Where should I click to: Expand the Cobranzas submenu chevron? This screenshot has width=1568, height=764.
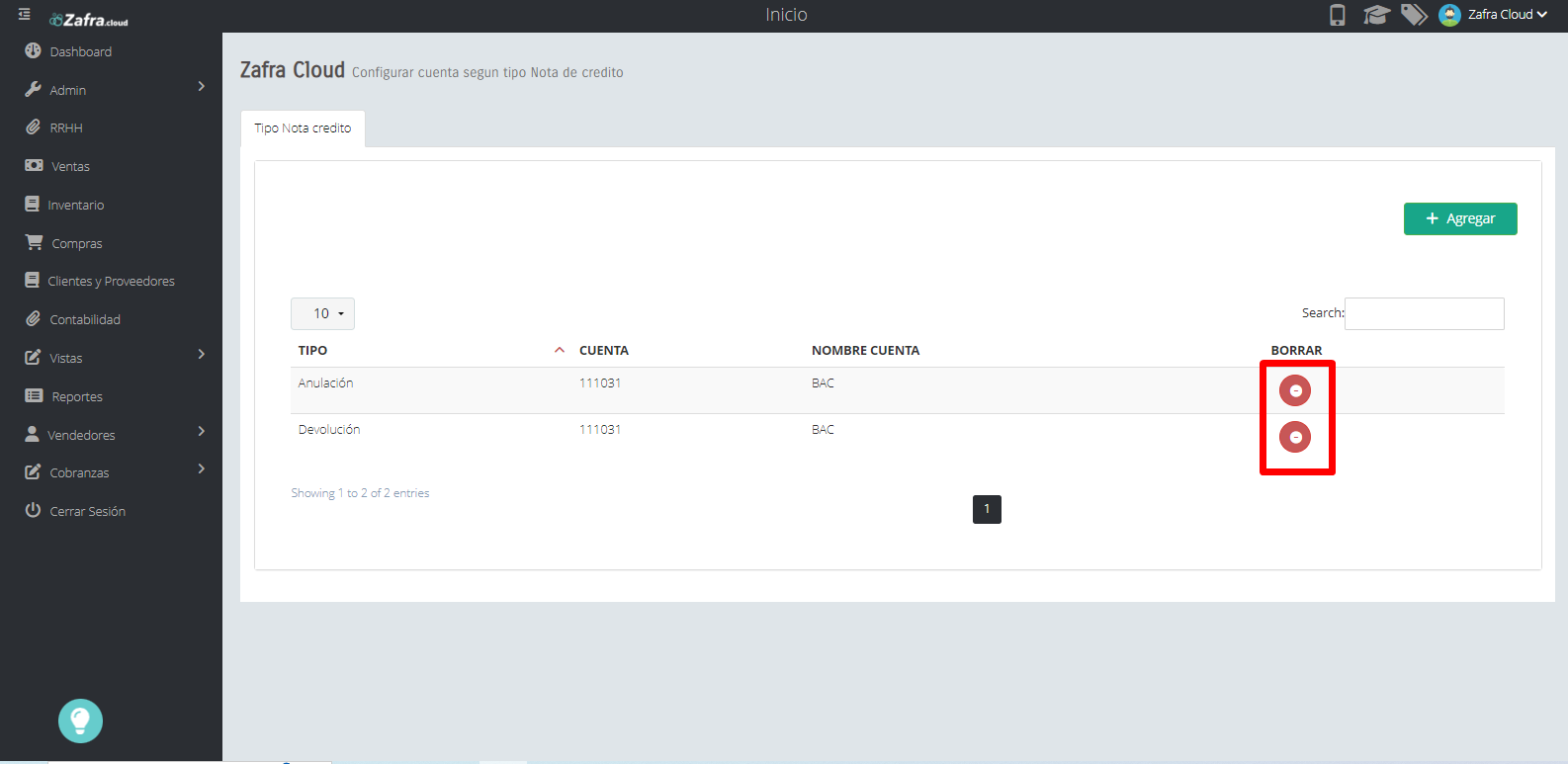click(202, 468)
